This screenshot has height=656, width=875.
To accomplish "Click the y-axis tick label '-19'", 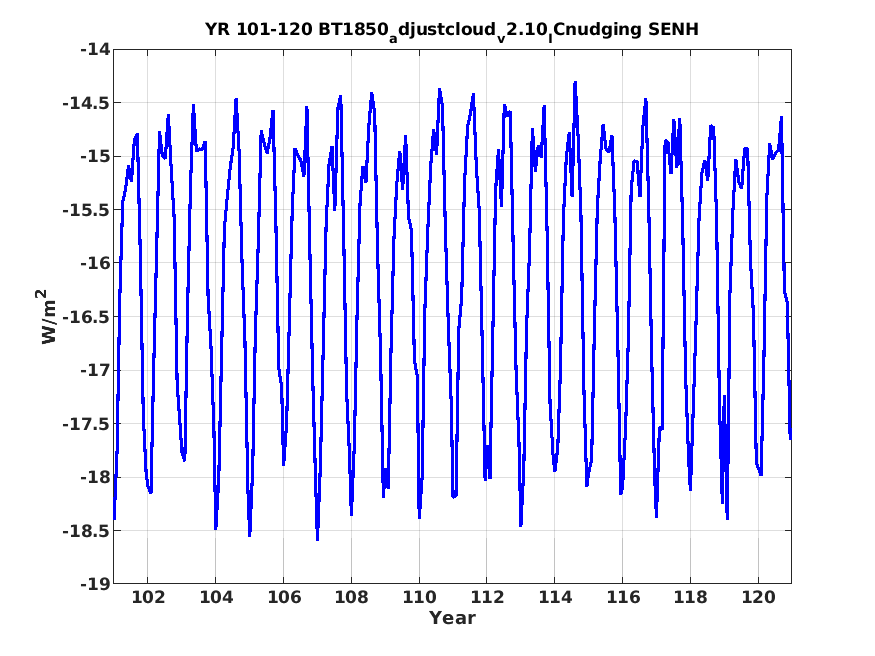I will point(95,584).
